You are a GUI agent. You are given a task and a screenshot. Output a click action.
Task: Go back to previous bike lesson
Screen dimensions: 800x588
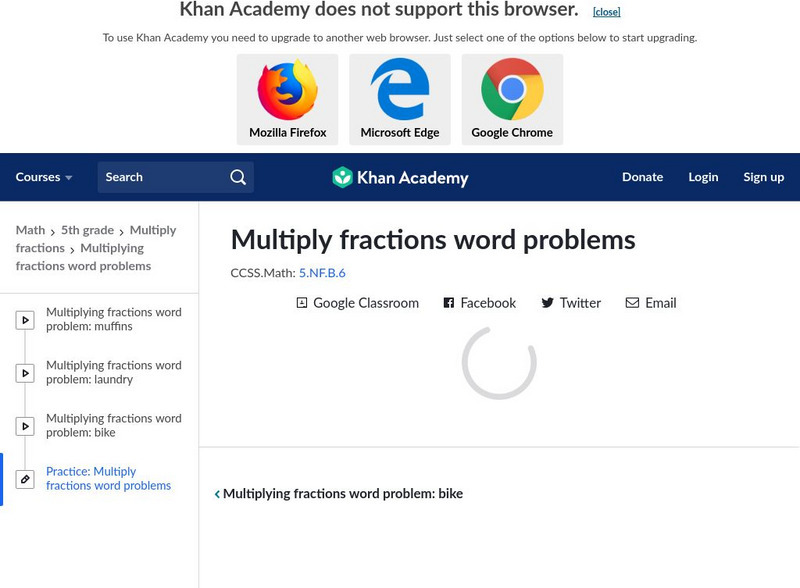338,494
